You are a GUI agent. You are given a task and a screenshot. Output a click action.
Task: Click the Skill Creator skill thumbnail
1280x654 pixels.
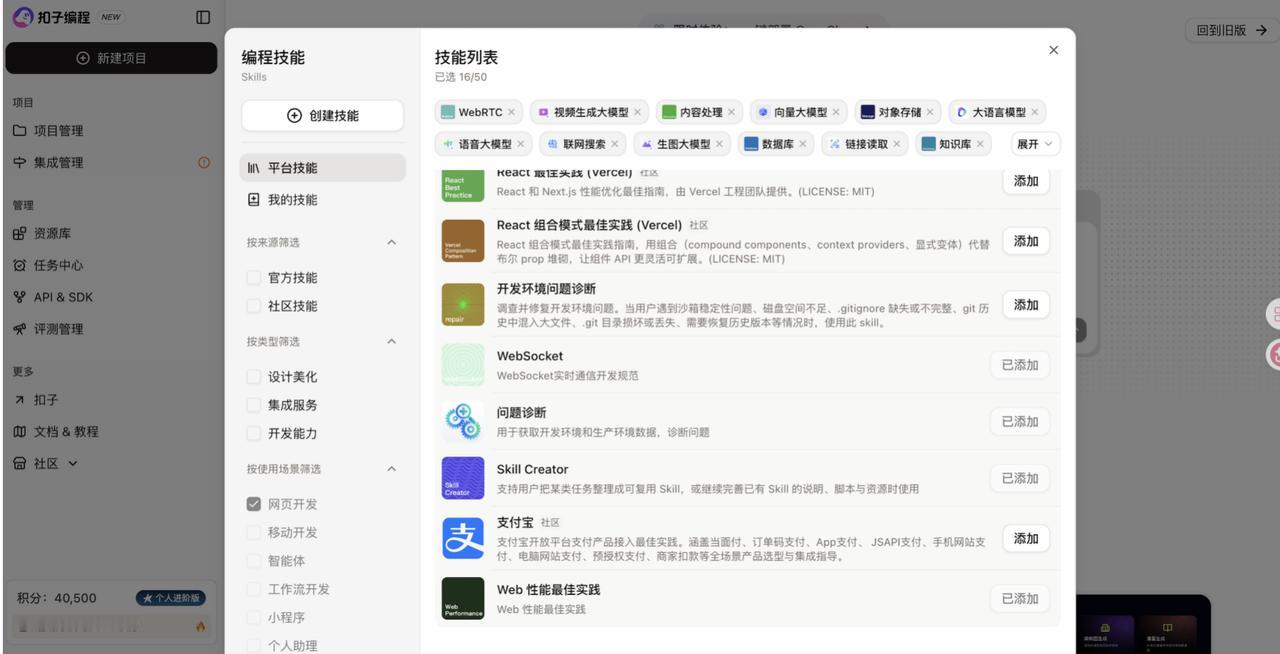[462, 477]
